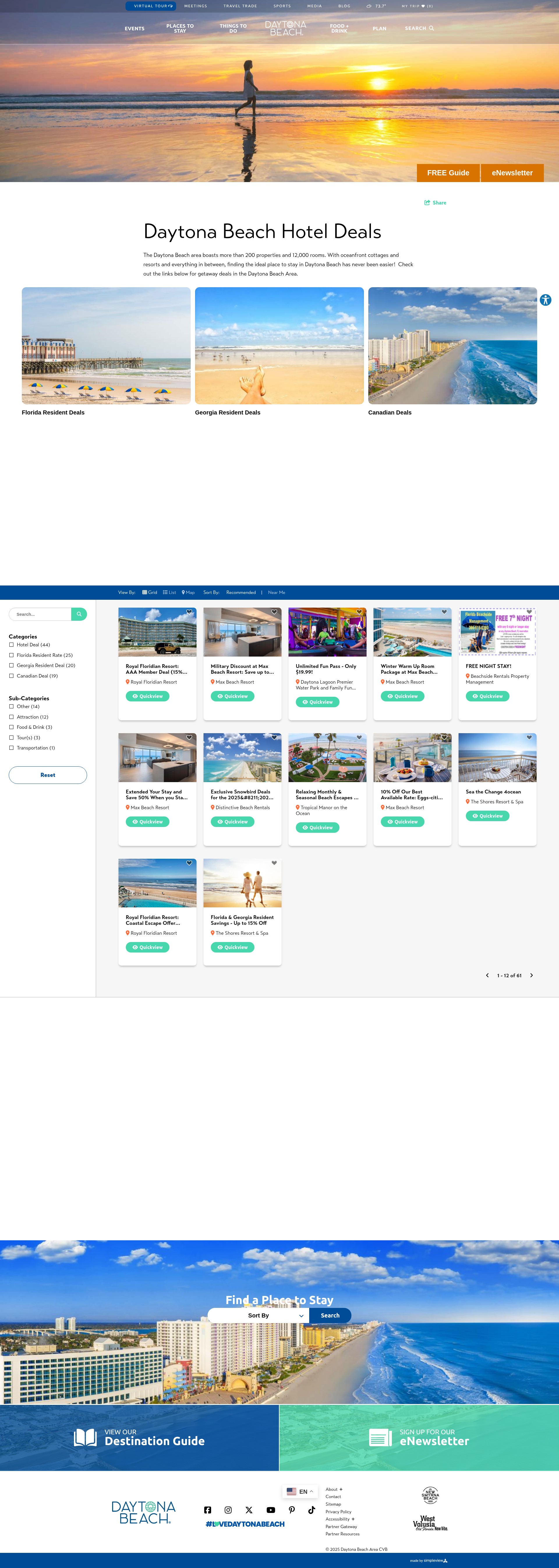This screenshot has height=1568, width=559.
Task: Favorite the FREE NIGHT STAY listing
Action: point(529,612)
